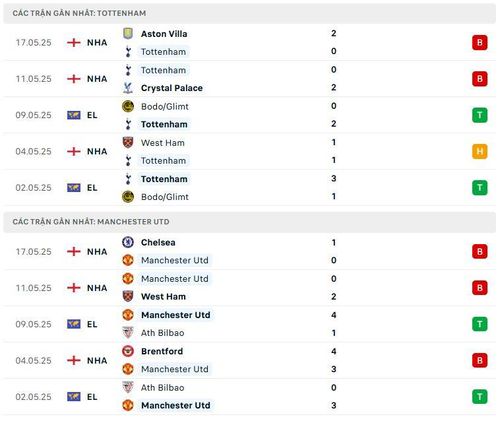Select the Manchester Utd recent matches section header
Viewport: 500px width, 423px height.
pyautogui.click(x=249, y=222)
